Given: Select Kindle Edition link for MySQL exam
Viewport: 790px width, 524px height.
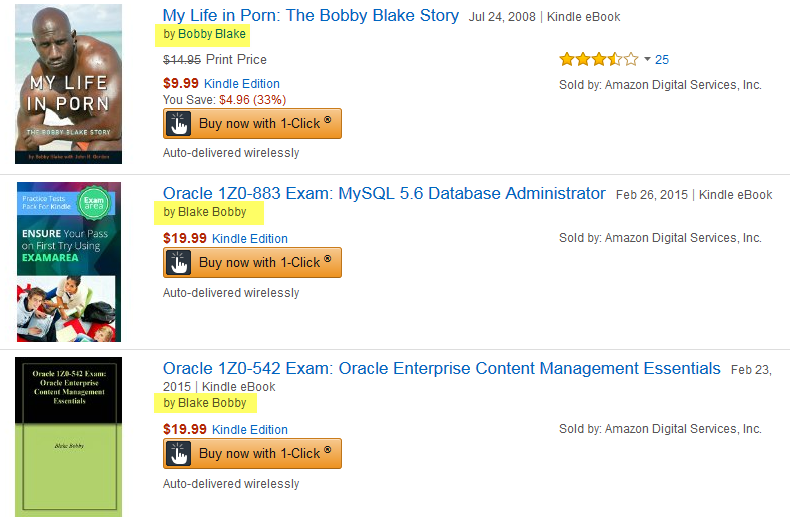Looking at the screenshot, I should click(250, 238).
